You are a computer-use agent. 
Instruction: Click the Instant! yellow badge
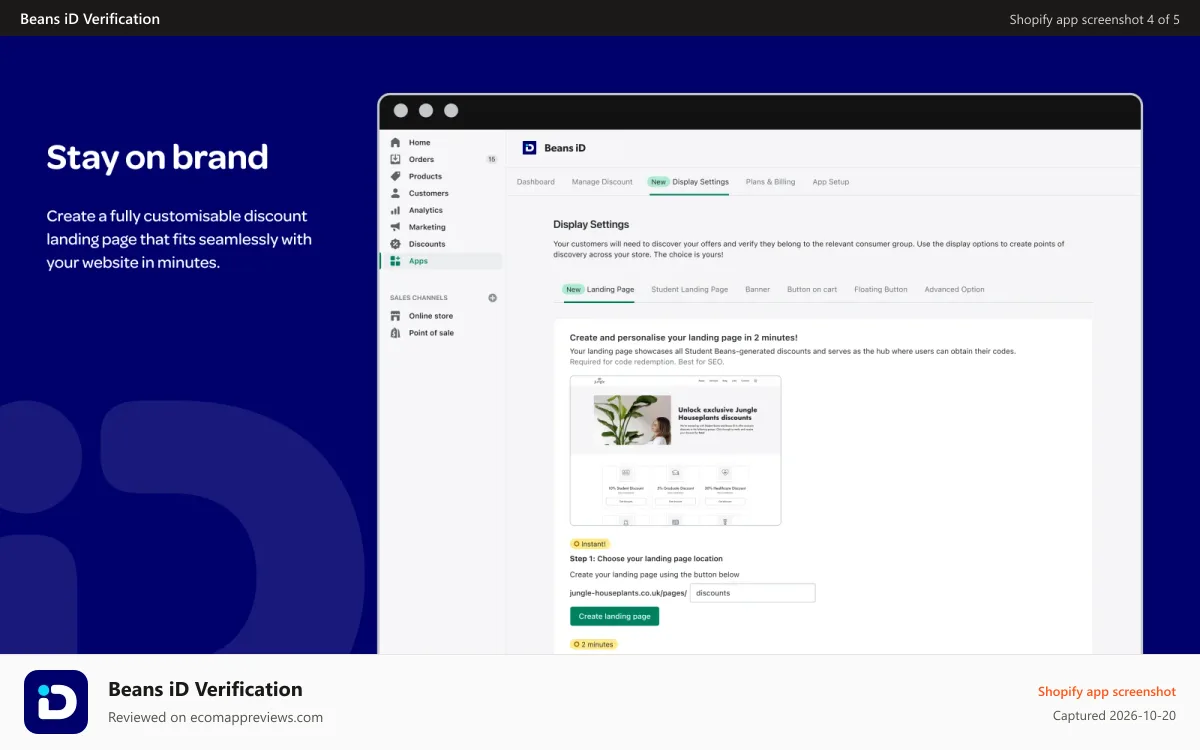click(x=590, y=544)
